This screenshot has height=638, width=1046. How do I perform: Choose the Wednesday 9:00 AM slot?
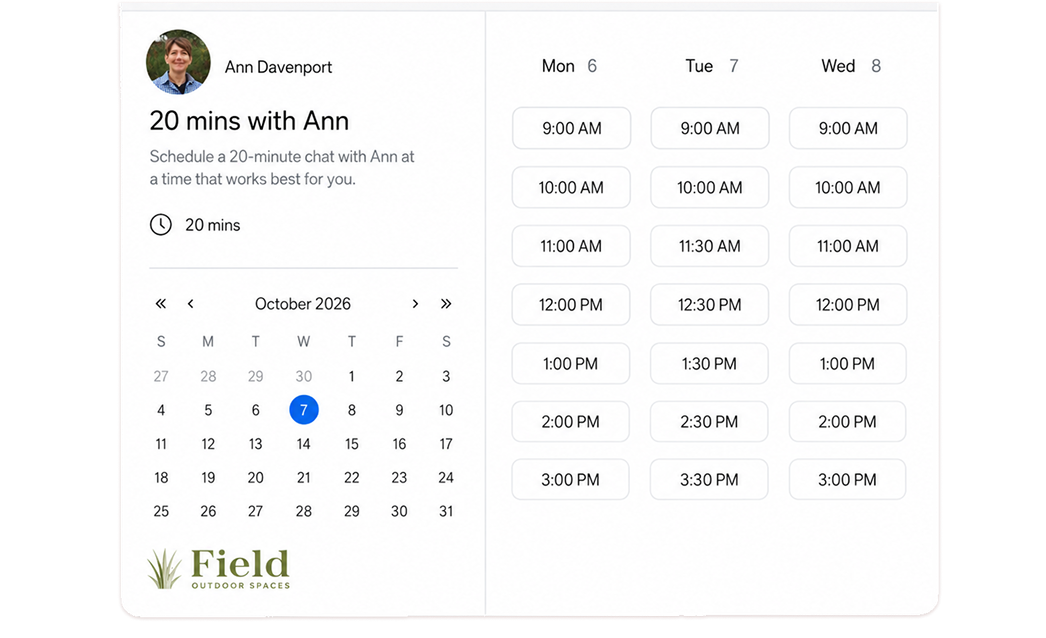(848, 128)
